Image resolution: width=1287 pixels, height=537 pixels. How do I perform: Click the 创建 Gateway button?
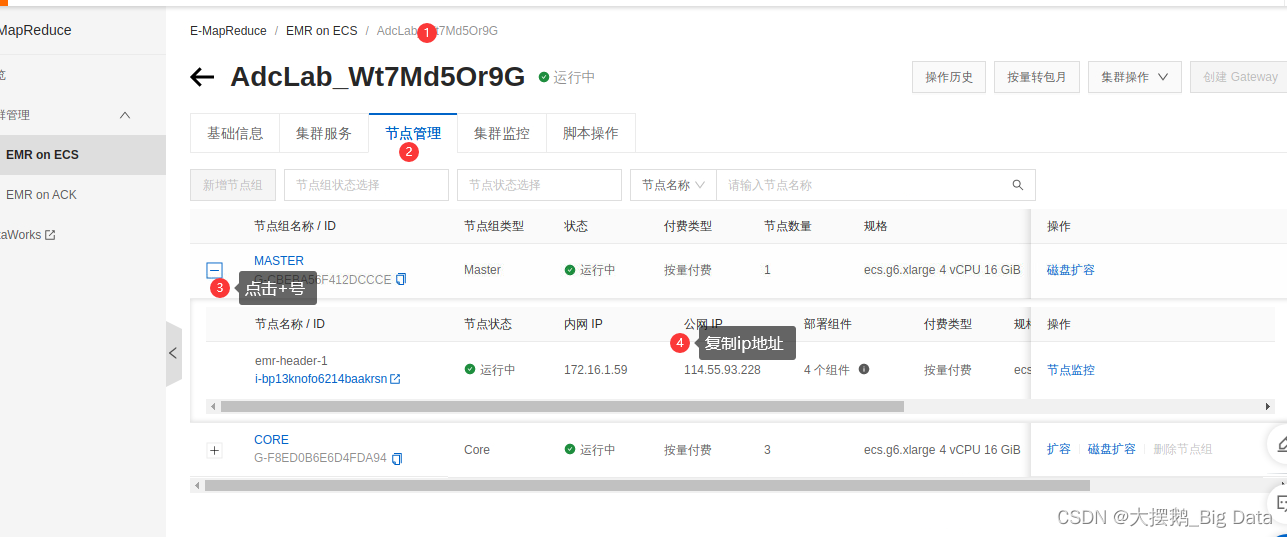tap(1239, 77)
